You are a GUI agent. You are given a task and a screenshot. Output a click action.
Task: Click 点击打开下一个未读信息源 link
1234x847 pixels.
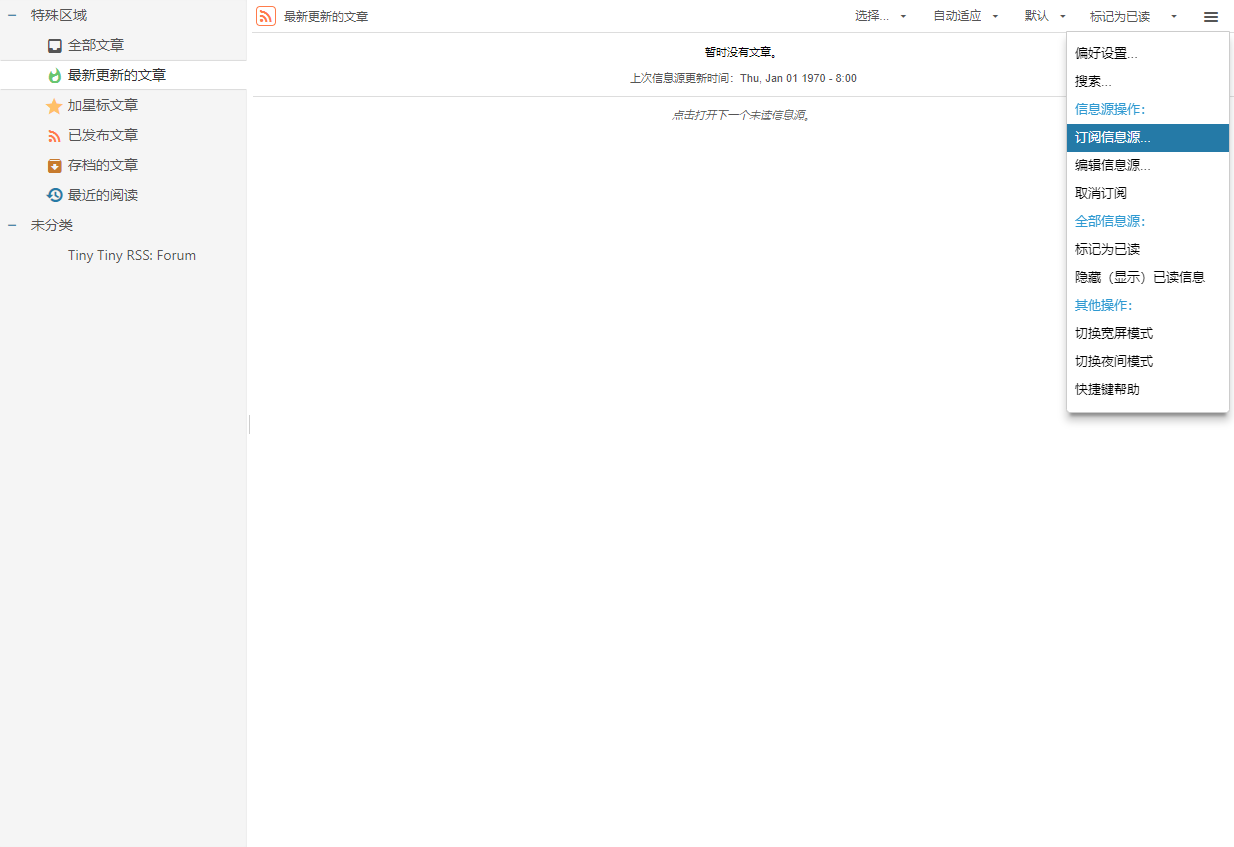pos(741,115)
